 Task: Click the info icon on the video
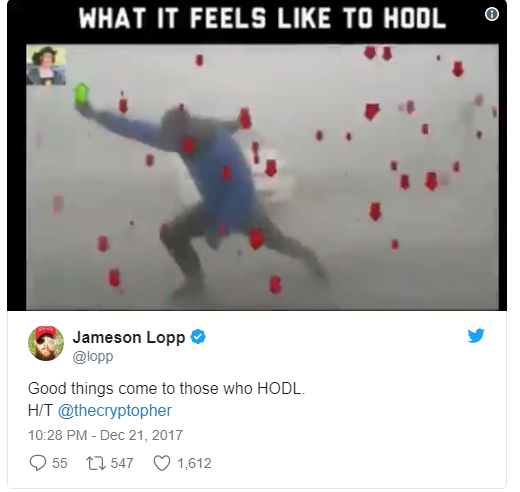[492, 14]
